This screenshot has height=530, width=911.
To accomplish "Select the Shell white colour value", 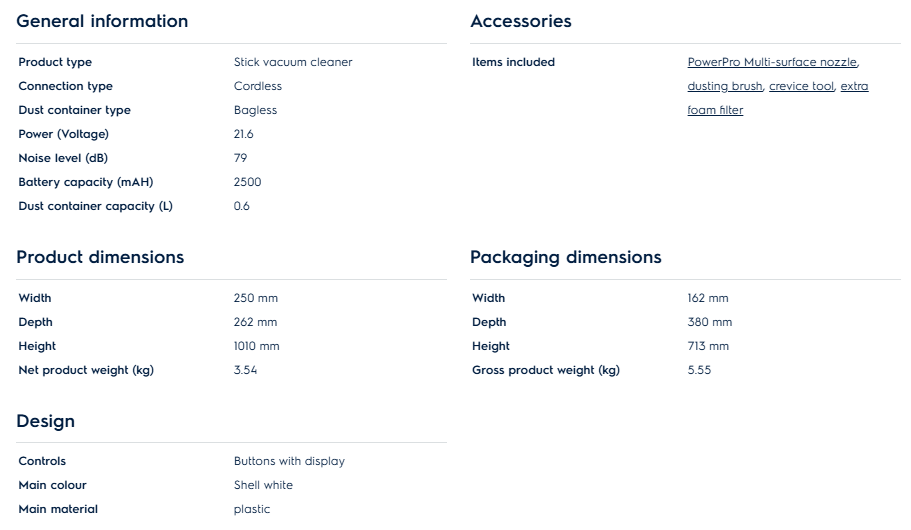I will pos(263,485).
